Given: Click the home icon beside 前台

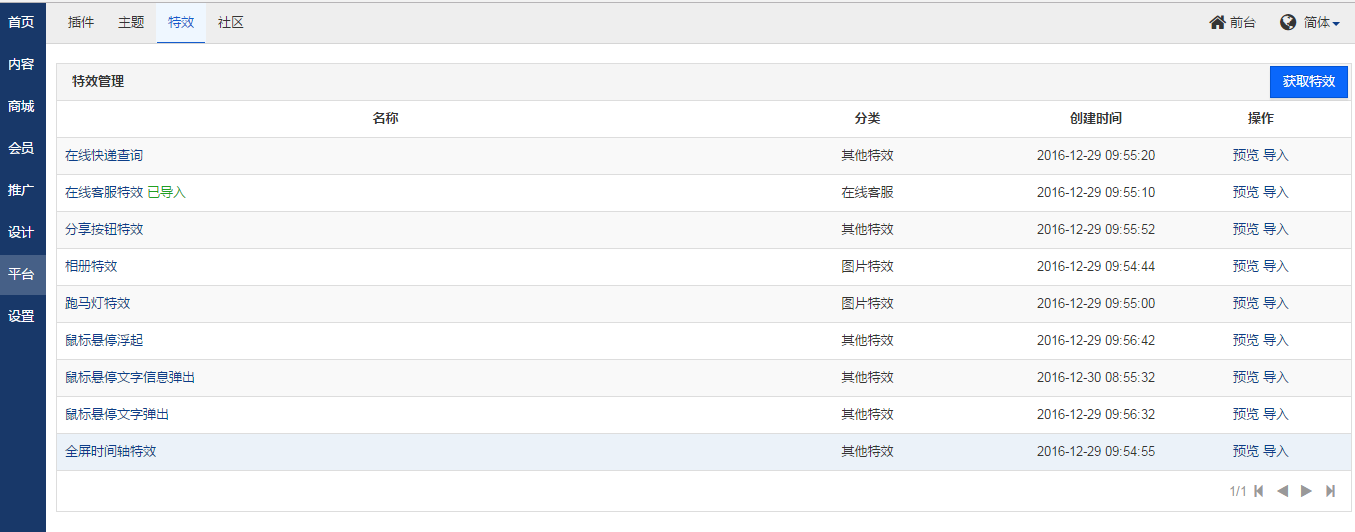Looking at the screenshot, I should click(x=1217, y=22).
